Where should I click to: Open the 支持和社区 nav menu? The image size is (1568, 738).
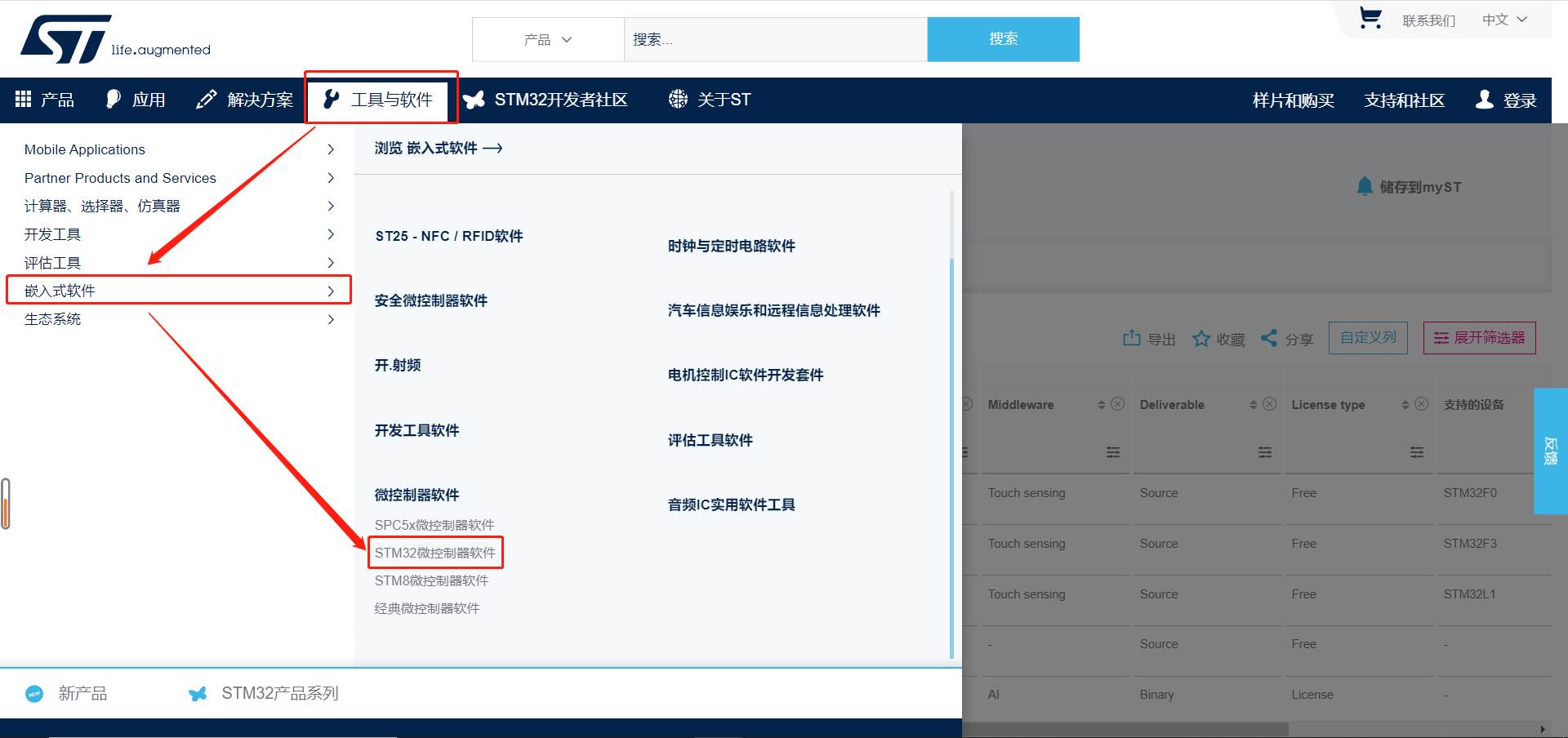tap(1404, 100)
